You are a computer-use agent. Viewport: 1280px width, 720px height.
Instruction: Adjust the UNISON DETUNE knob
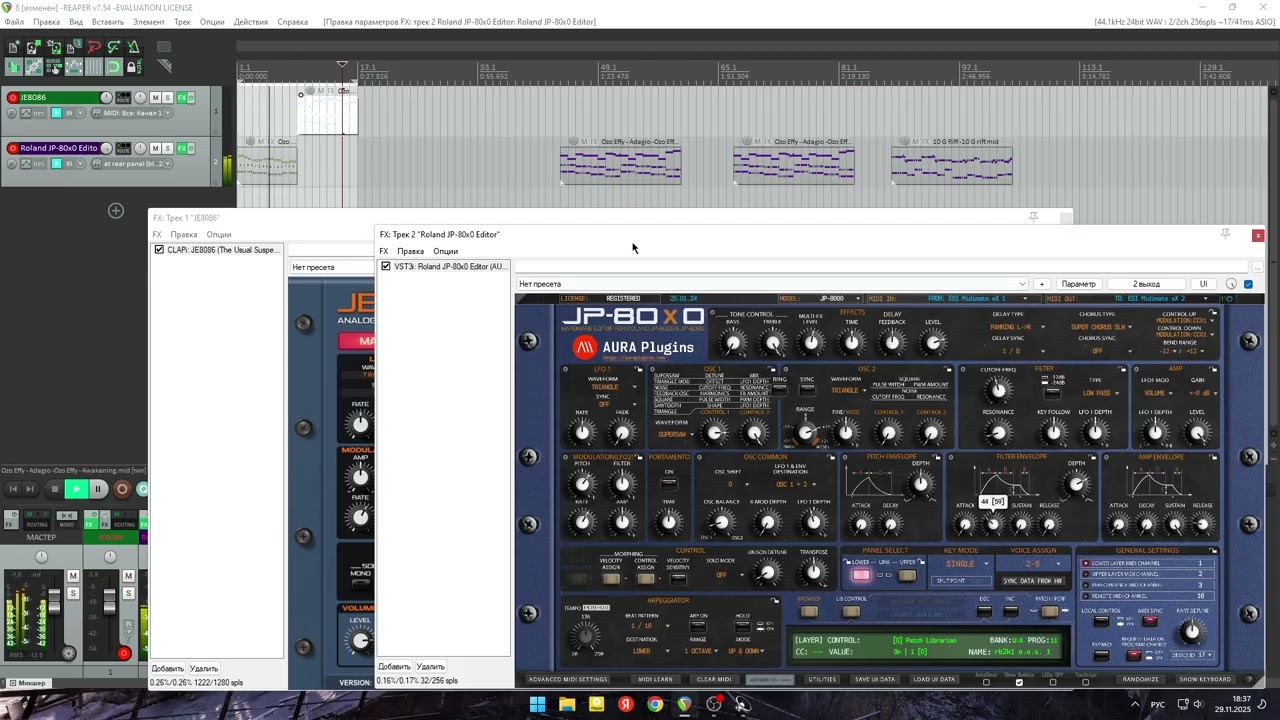click(767, 573)
